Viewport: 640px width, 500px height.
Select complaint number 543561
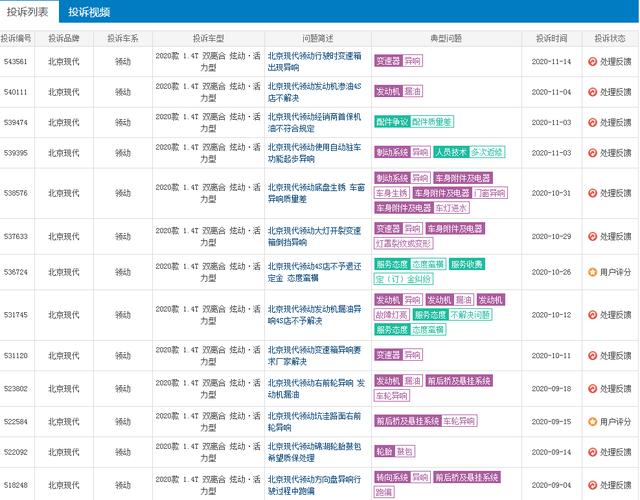coord(16,62)
